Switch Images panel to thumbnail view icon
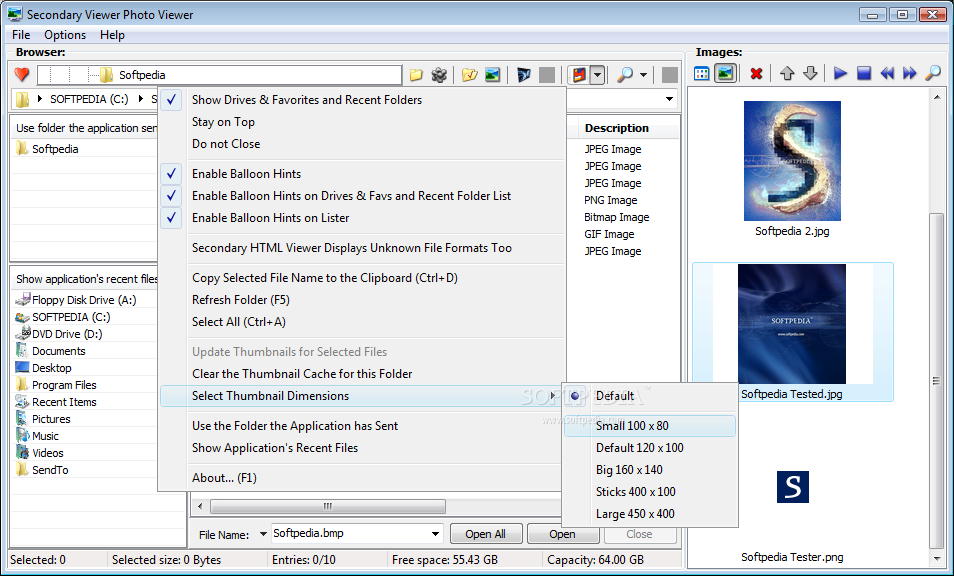The width and height of the screenshot is (954, 576). point(725,74)
